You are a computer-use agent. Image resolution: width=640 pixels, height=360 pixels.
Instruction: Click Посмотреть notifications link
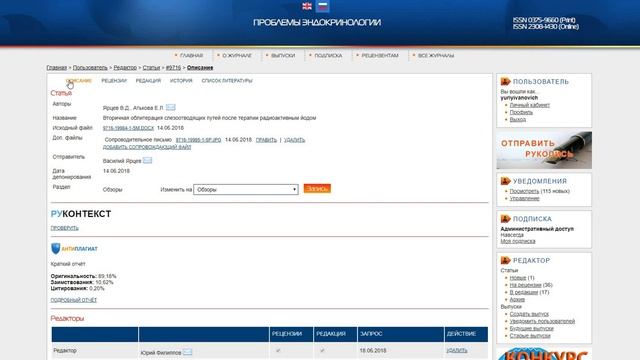[524, 191]
